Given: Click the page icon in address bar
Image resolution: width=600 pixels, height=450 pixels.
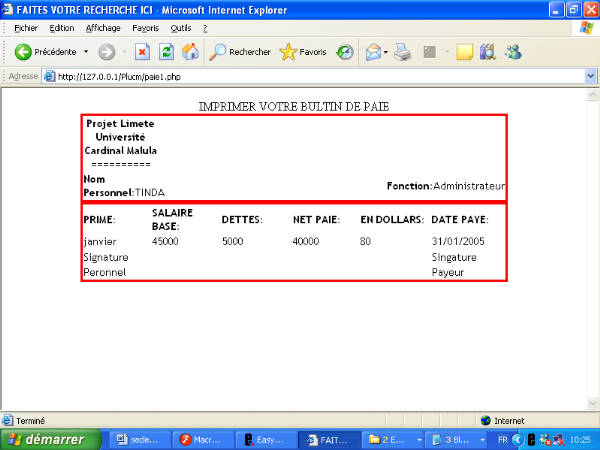Looking at the screenshot, I should (49, 77).
